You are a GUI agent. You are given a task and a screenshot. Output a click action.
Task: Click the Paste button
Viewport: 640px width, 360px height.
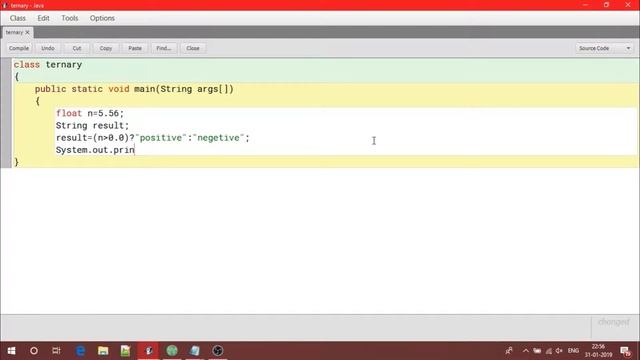tap(135, 48)
